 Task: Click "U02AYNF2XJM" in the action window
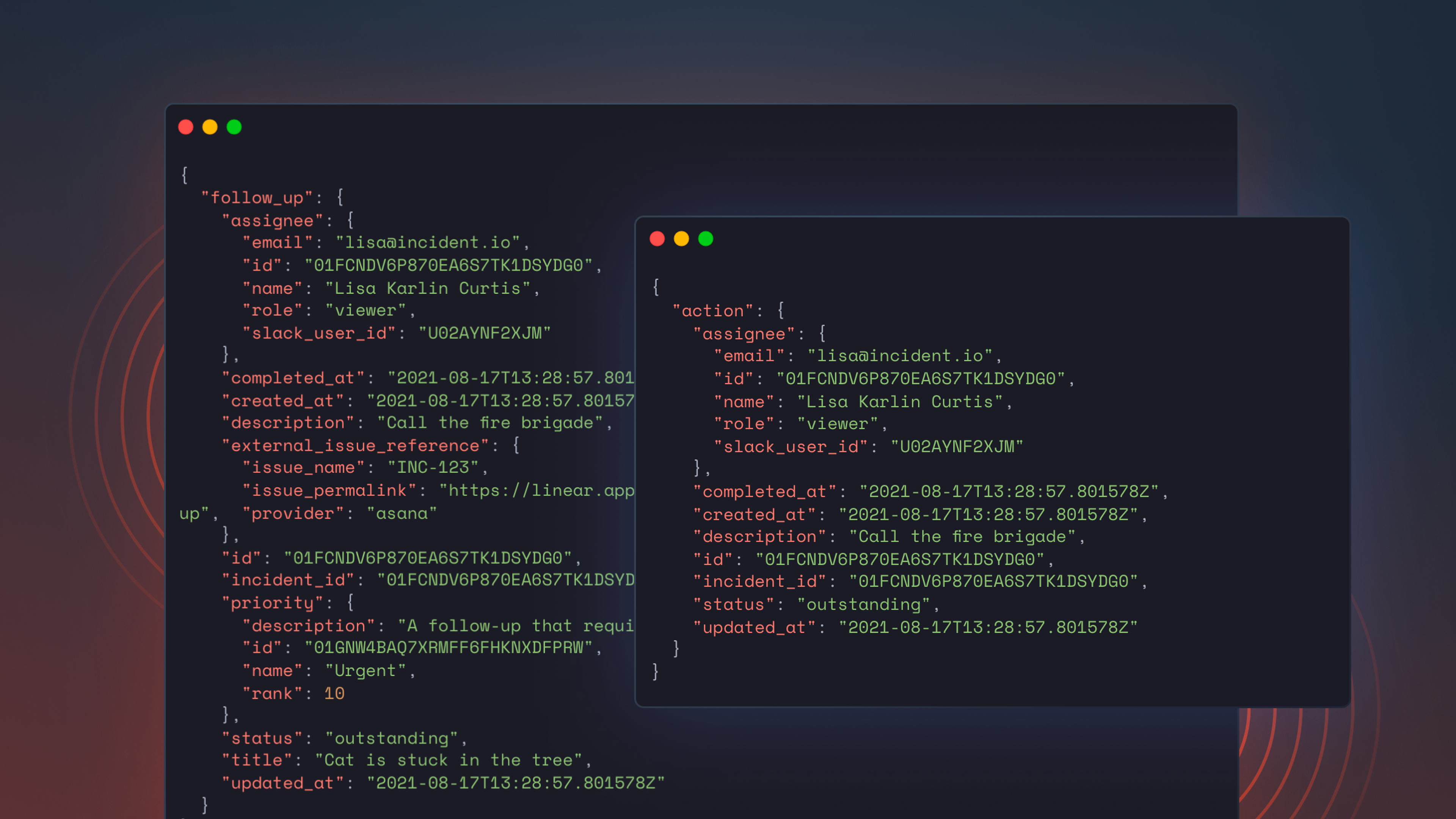click(957, 447)
